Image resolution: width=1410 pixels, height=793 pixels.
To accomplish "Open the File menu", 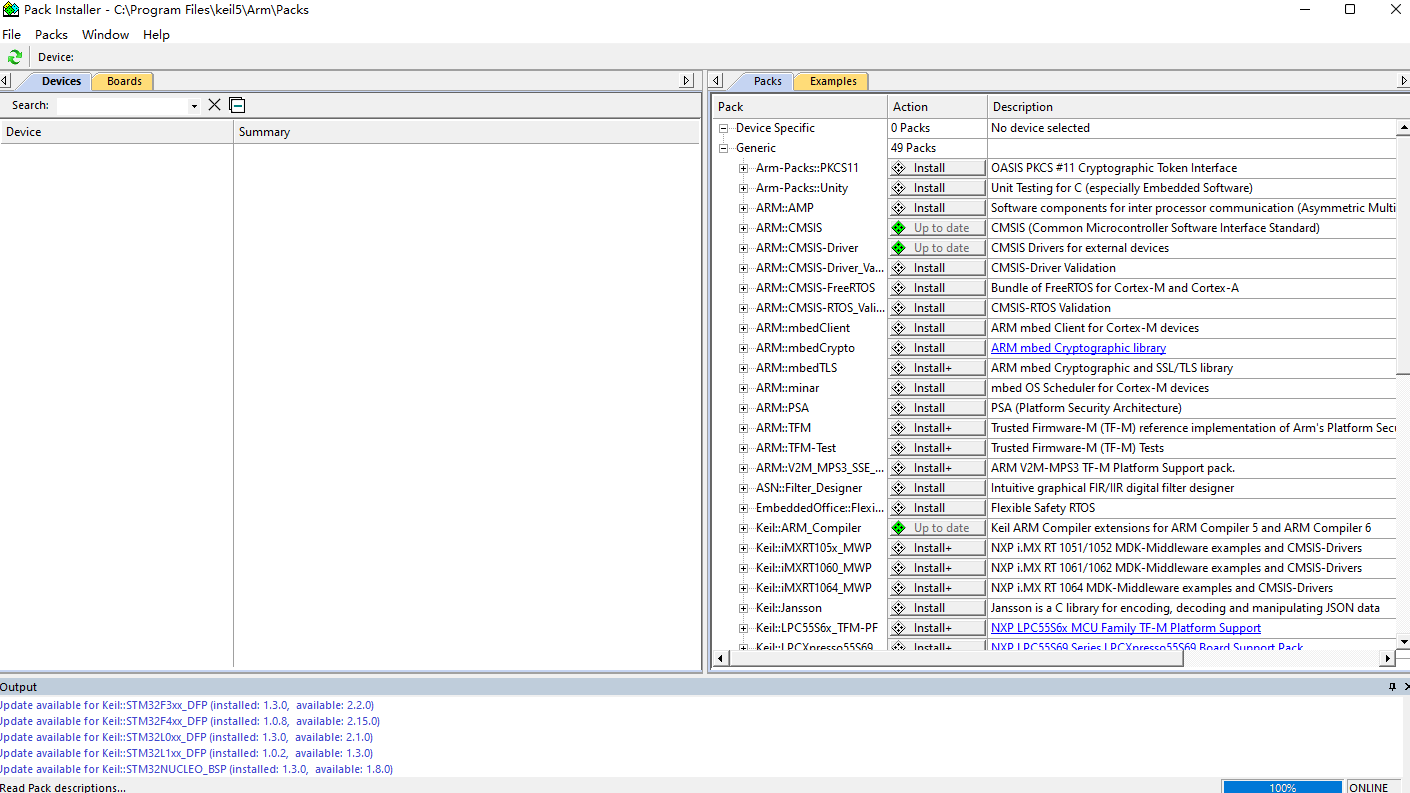I will click(x=12, y=34).
